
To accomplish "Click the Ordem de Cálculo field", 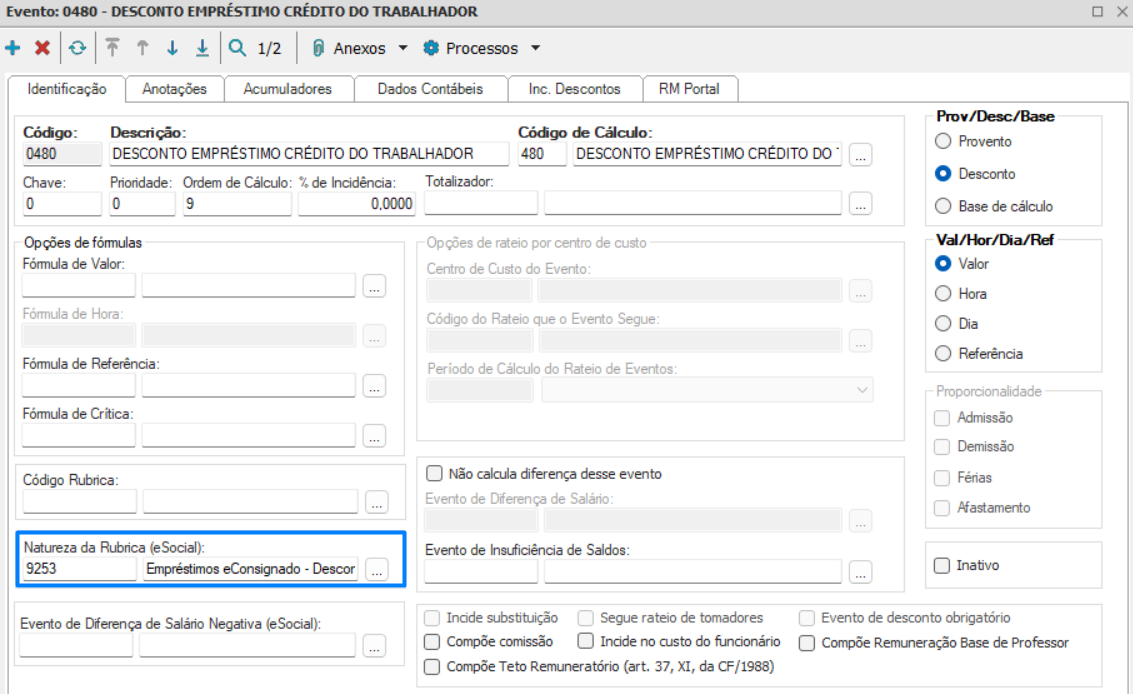I will [237, 204].
